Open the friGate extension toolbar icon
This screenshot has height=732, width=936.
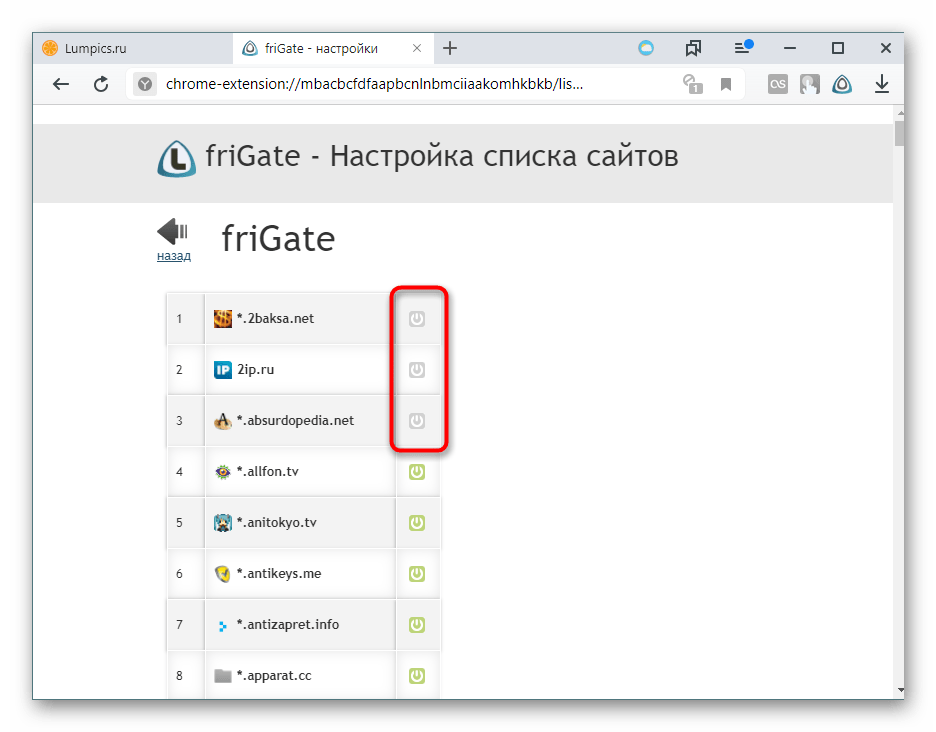click(x=842, y=84)
